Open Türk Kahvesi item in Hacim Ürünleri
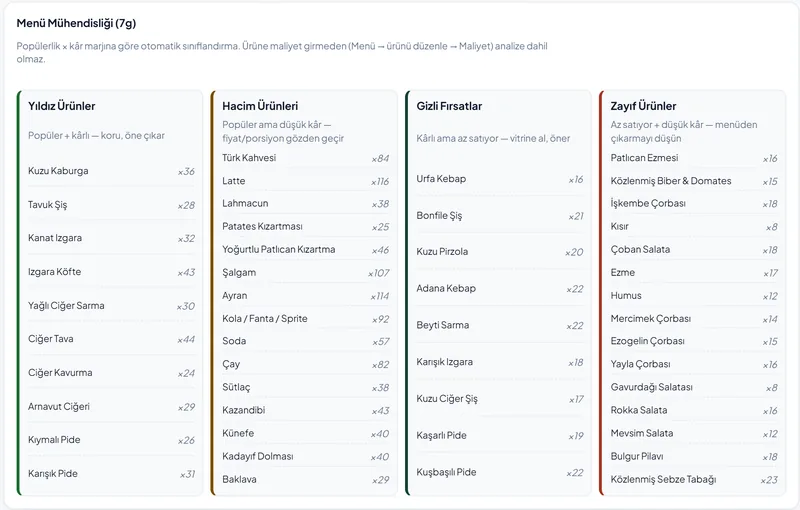The width and height of the screenshot is (800, 510). coord(306,158)
